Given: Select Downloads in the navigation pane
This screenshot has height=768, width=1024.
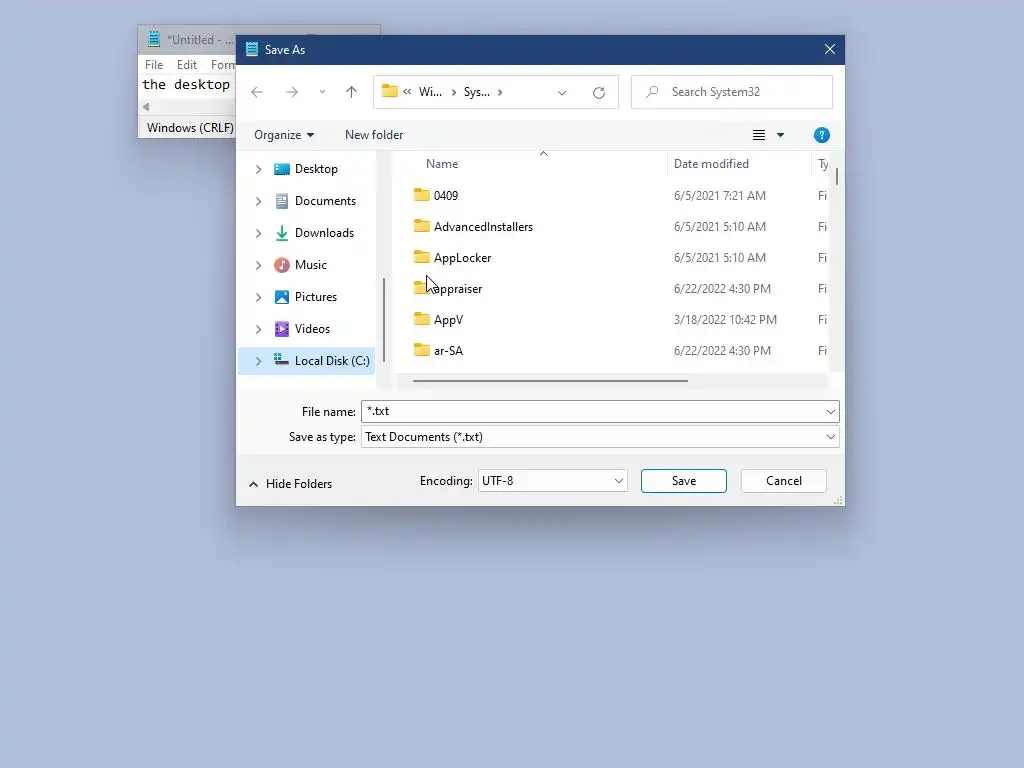Looking at the screenshot, I should 324,233.
